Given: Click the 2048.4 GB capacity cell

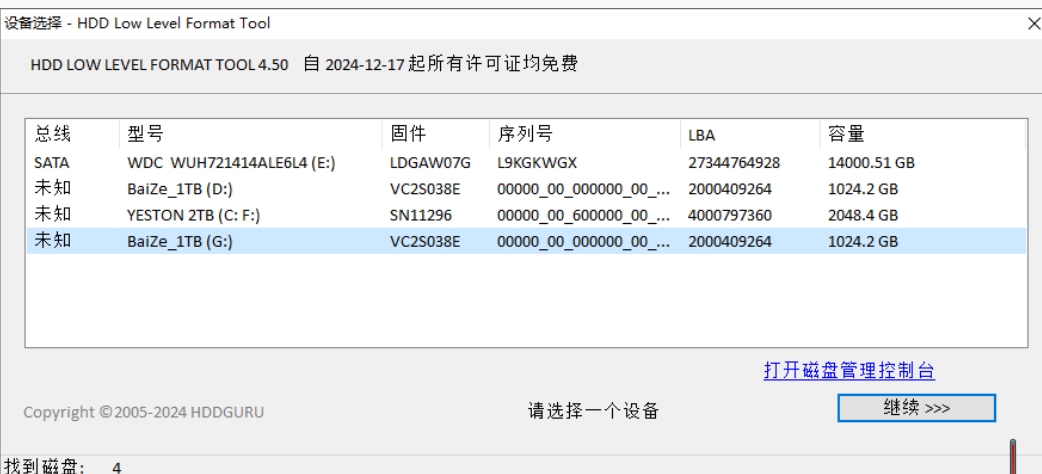Looking at the screenshot, I should point(863,215).
